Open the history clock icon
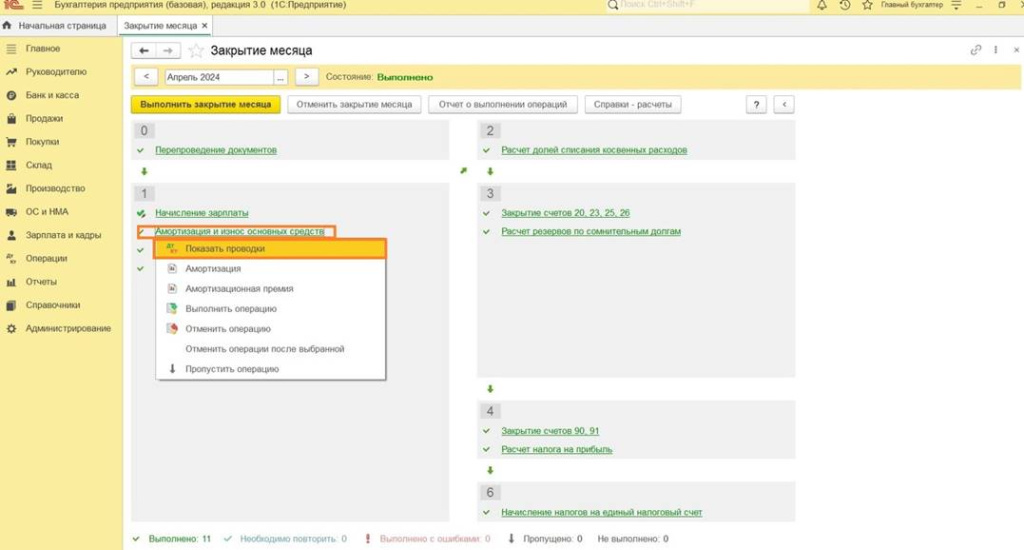 coord(845,6)
